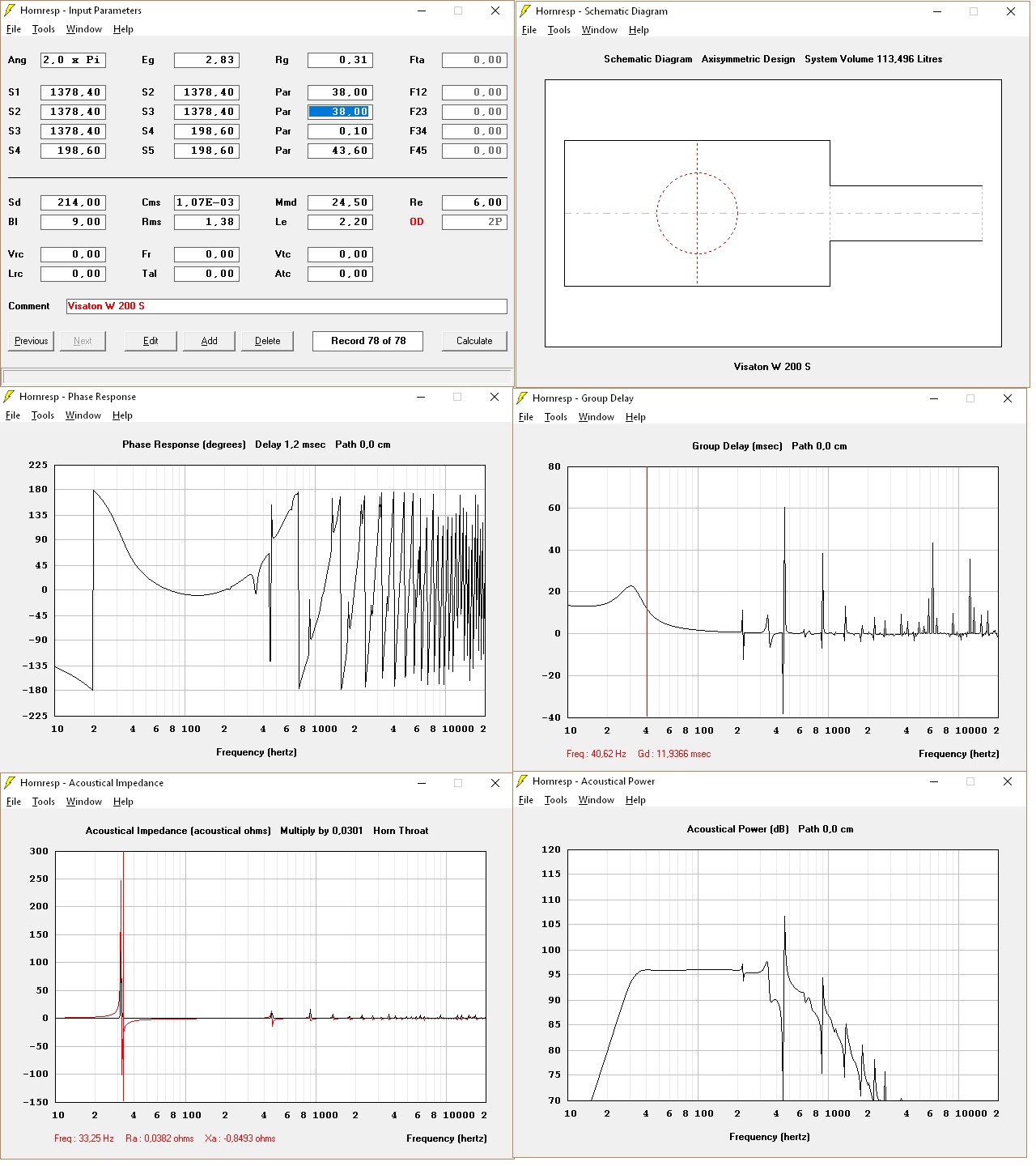Click the Vrc input field
The width and height of the screenshot is (1036, 1166).
[73, 254]
